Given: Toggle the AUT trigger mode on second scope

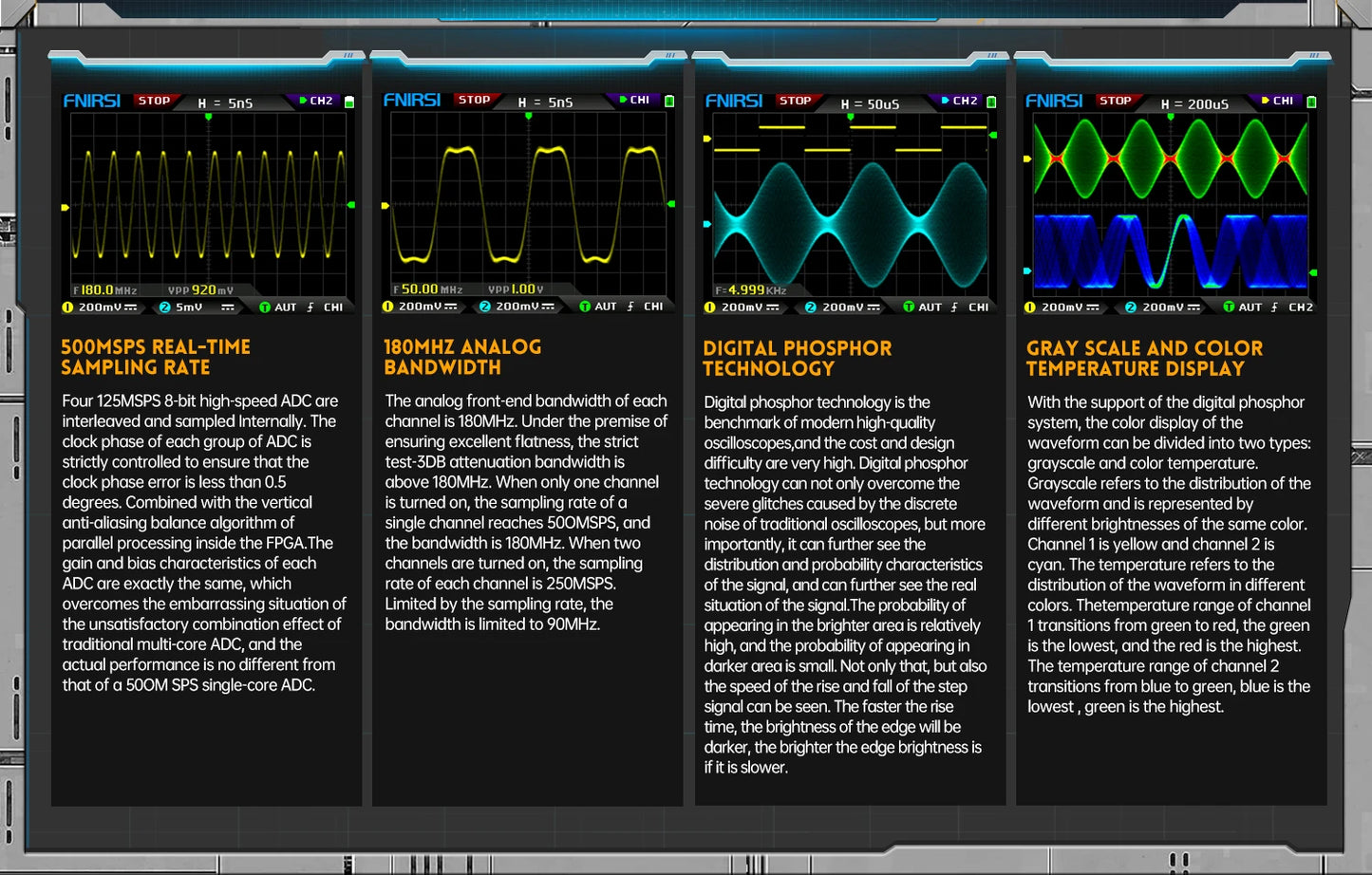Looking at the screenshot, I should [x=605, y=307].
